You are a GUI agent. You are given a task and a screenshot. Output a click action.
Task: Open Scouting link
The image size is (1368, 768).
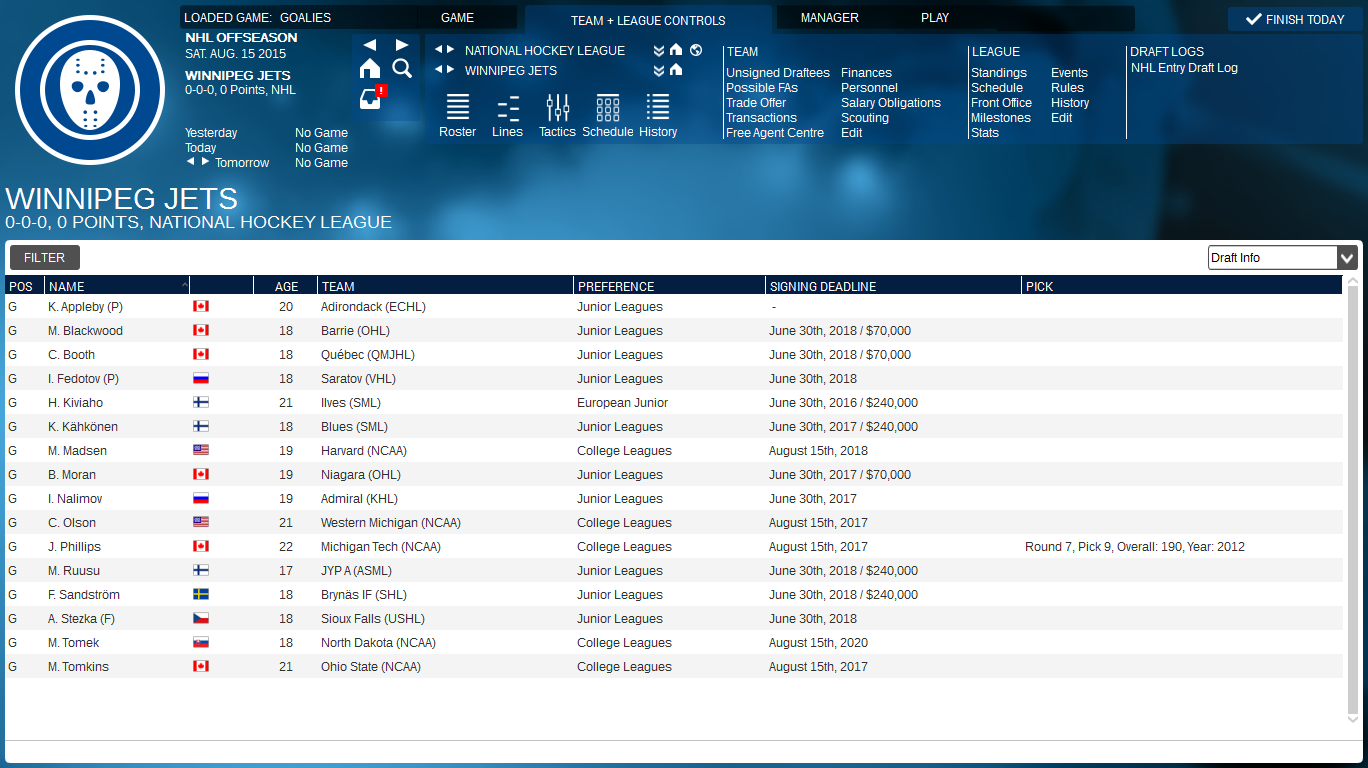pos(865,118)
